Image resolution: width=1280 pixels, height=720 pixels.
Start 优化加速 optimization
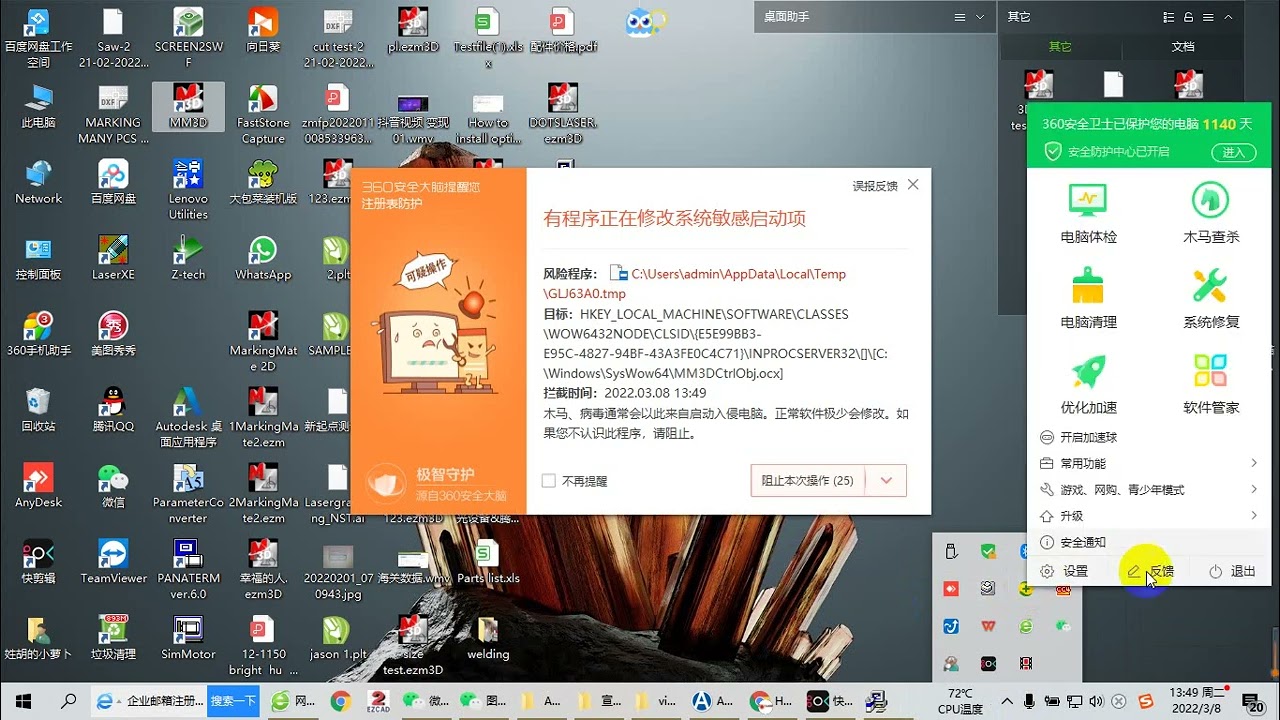point(1088,383)
